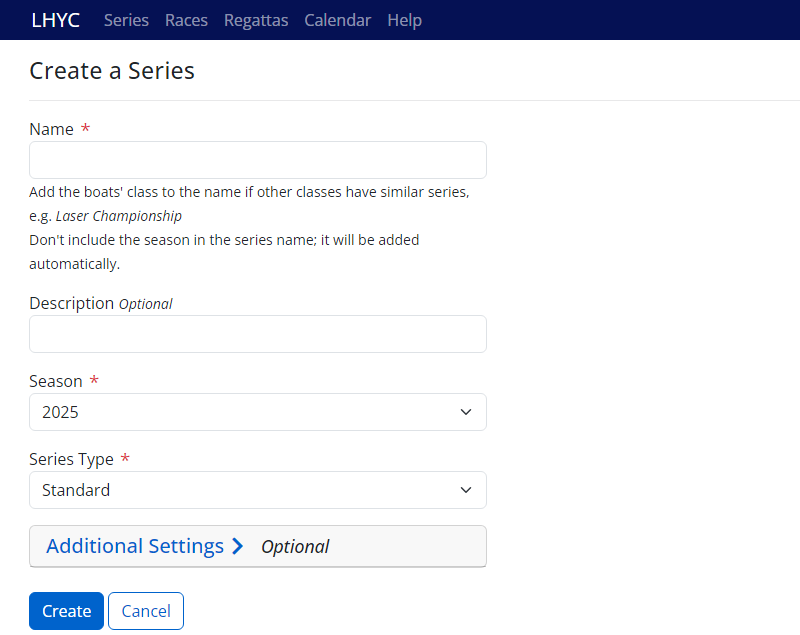Image resolution: width=800 pixels, height=635 pixels.
Task: Click the Description input field
Action: tap(258, 333)
